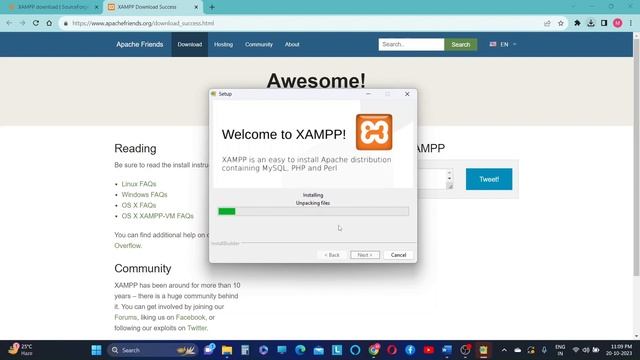The width and height of the screenshot is (640, 360).
Task: Toggle the browser side panel icon
Action: click(604, 23)
